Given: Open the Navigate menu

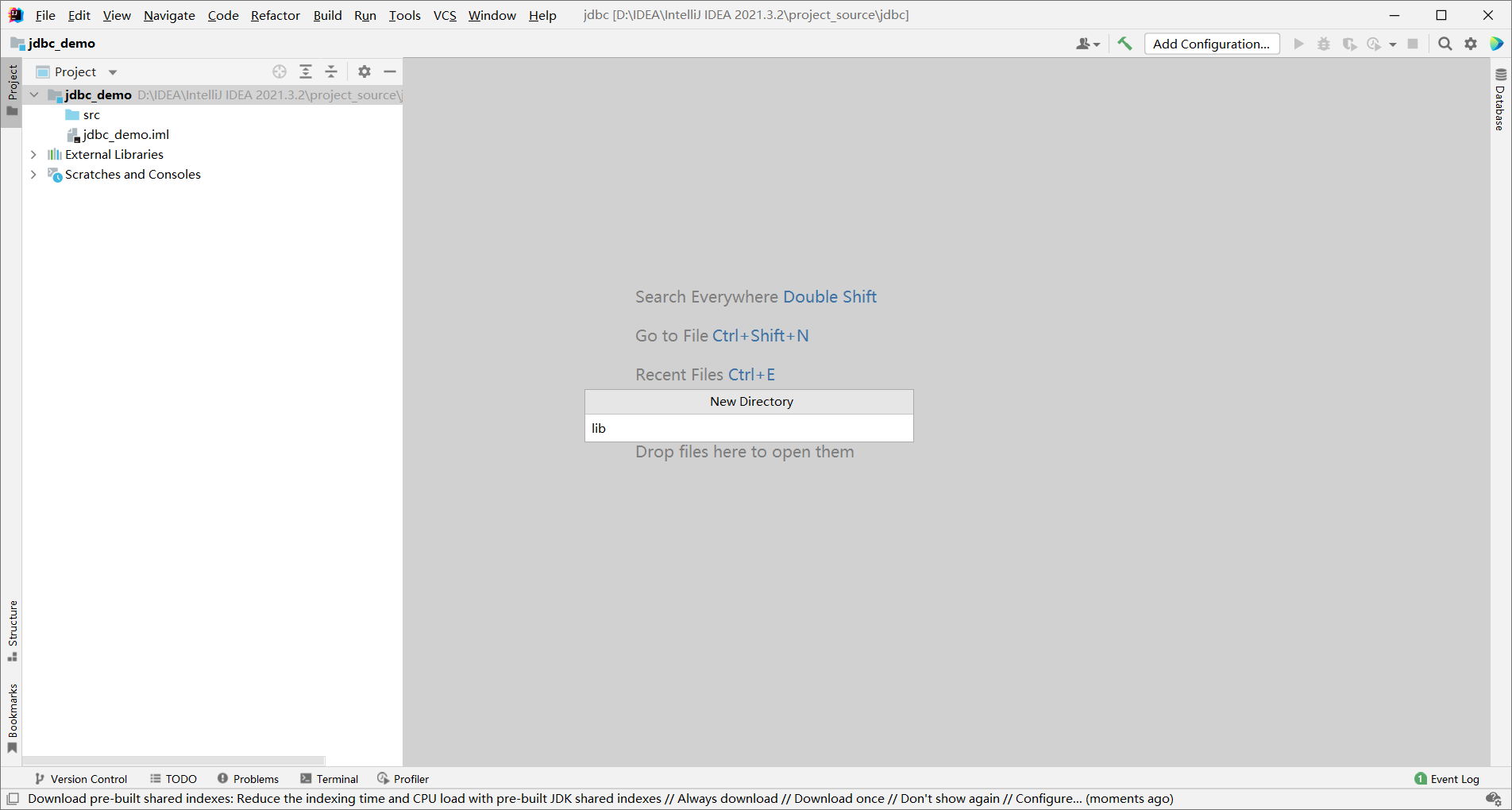Looking at the screenshot, I should 169,15.
